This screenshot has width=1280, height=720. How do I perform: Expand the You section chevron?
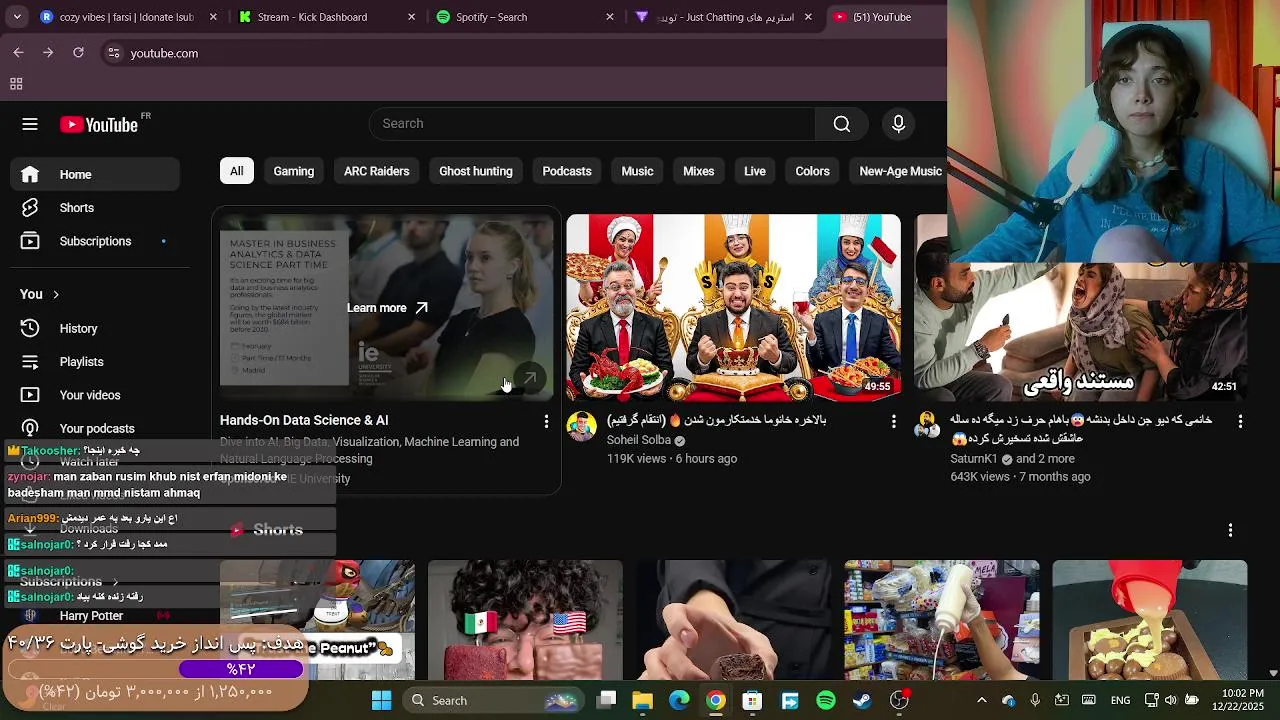56,294
